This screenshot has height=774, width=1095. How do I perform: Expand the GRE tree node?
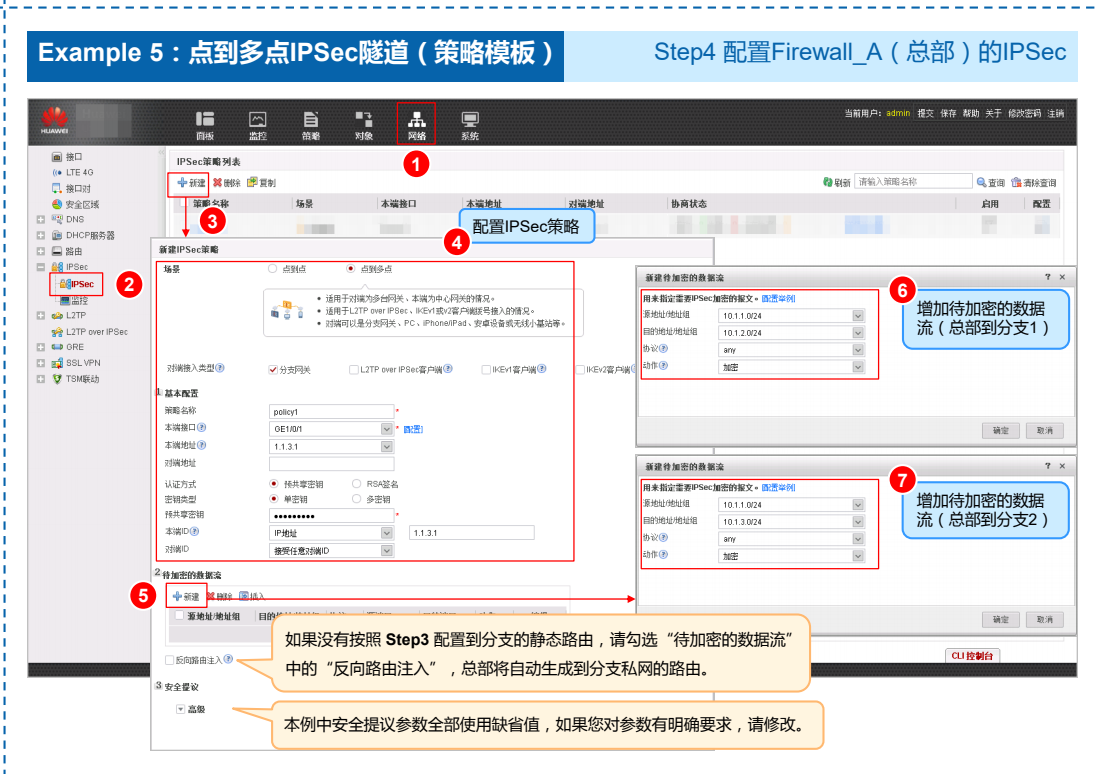(x=41, y=347)
